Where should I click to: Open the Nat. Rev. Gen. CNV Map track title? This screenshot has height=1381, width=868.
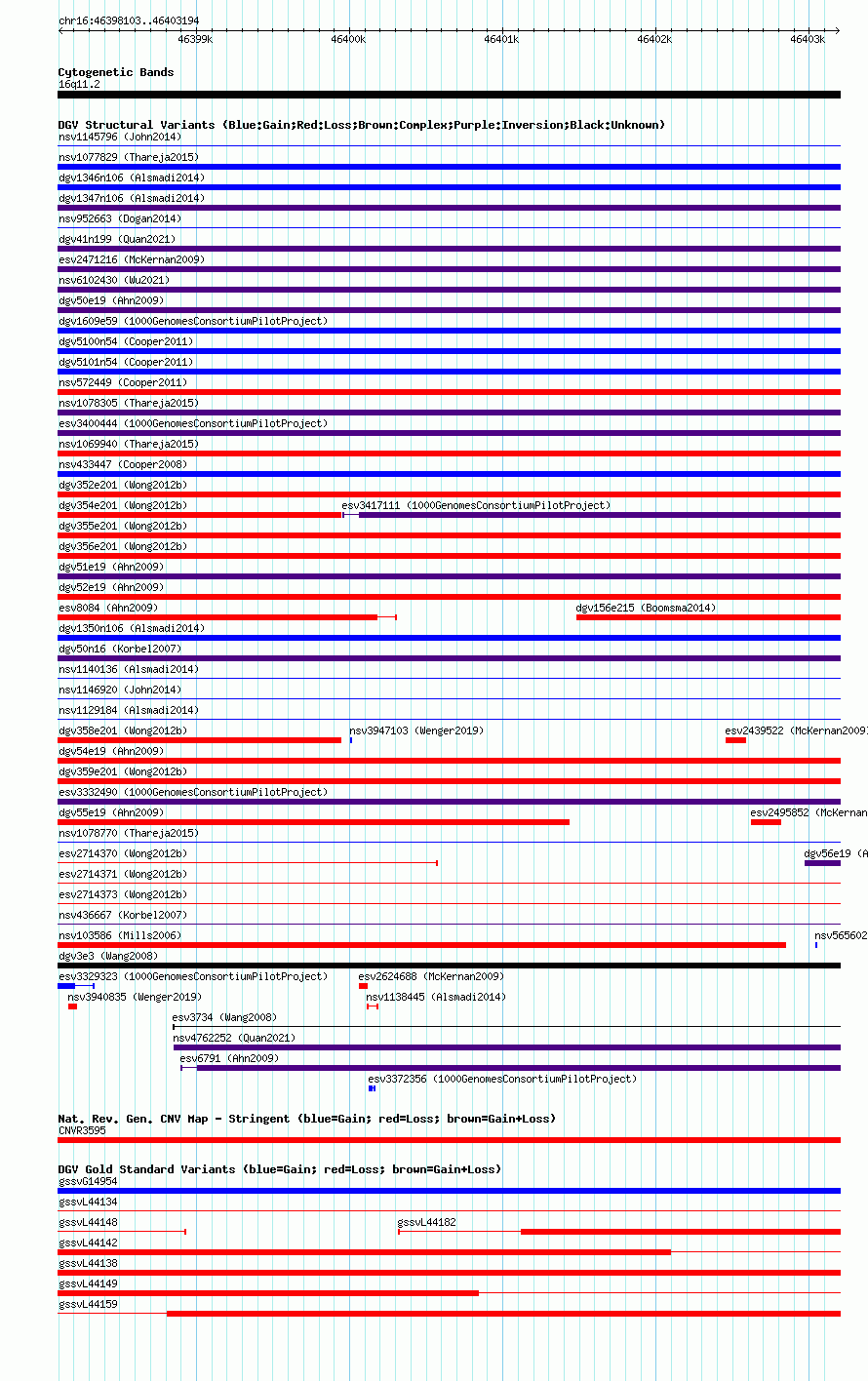307,1119
